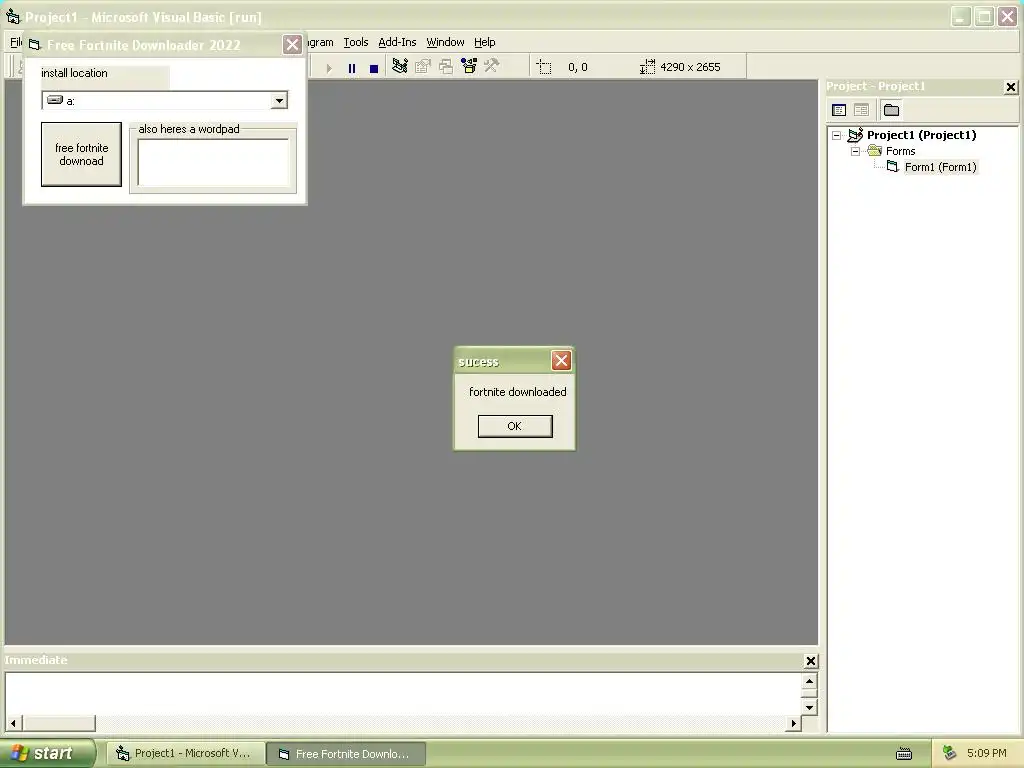Click Immediate window scroll right arrow
Viewport: 1024px width, 768px height.
[x=793, y=723]
